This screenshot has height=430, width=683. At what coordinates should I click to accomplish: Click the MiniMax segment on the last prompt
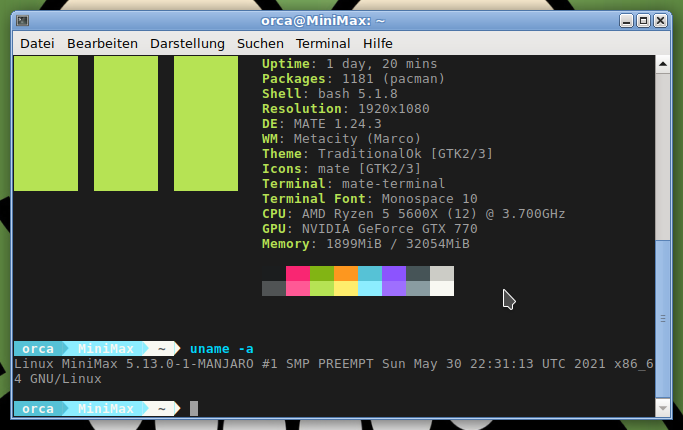coord(105,409)
